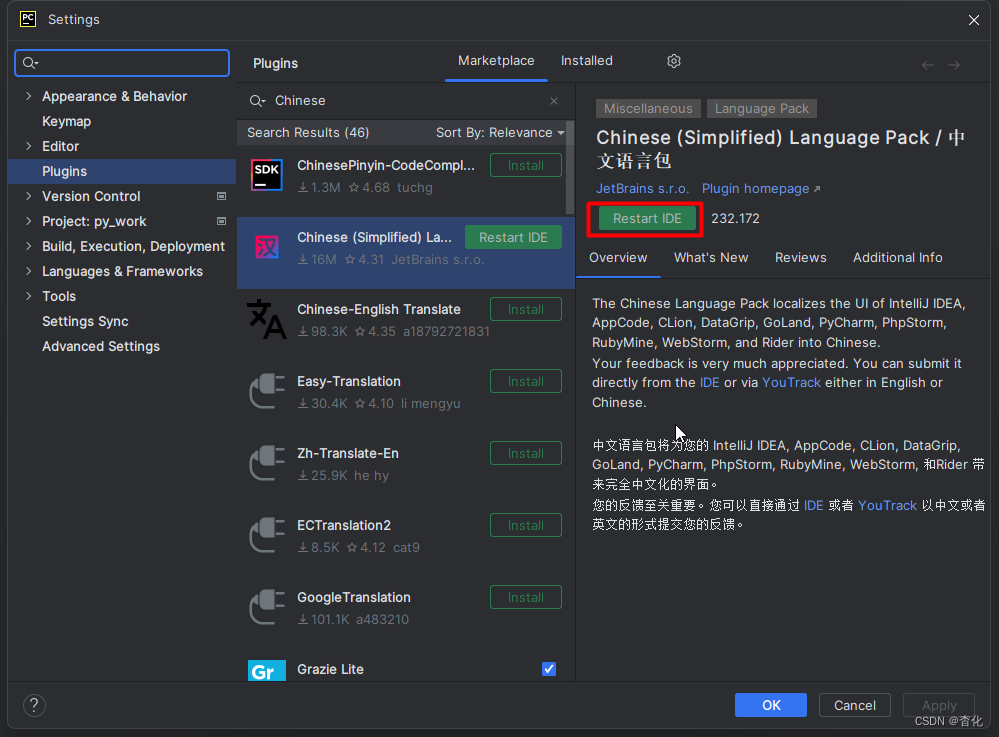Viewport: 999px width, 737px height.
Task: Click Restart IDE in plugin details pane
Action: tap(647, 218)
